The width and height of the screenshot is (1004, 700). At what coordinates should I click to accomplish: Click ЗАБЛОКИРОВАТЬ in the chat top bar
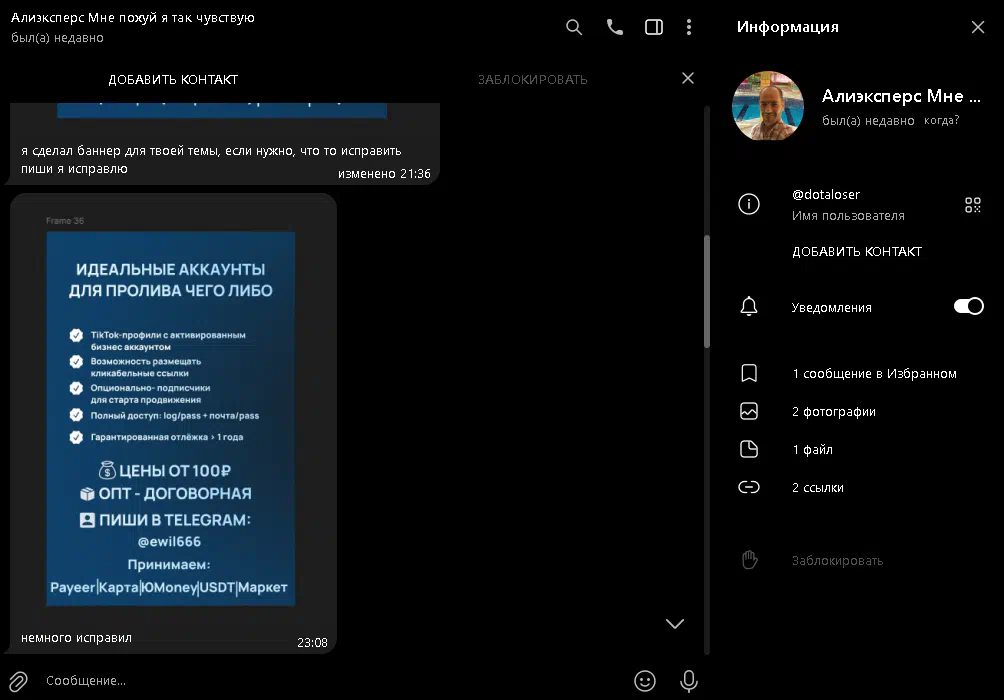[x=532, y=79]
